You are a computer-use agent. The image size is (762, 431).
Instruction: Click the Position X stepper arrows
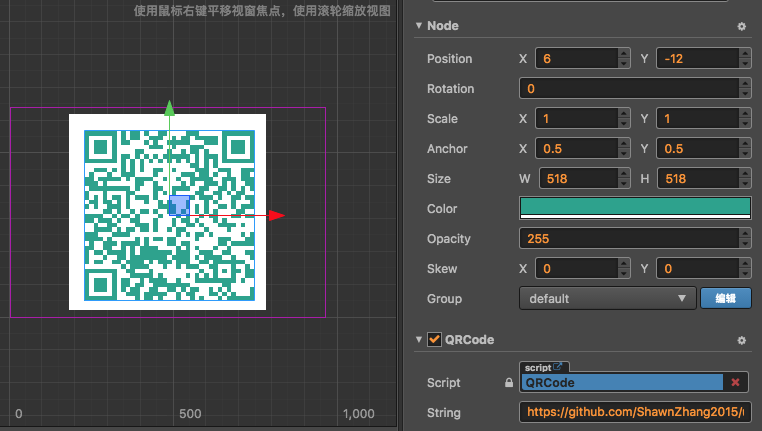[624, 58]
